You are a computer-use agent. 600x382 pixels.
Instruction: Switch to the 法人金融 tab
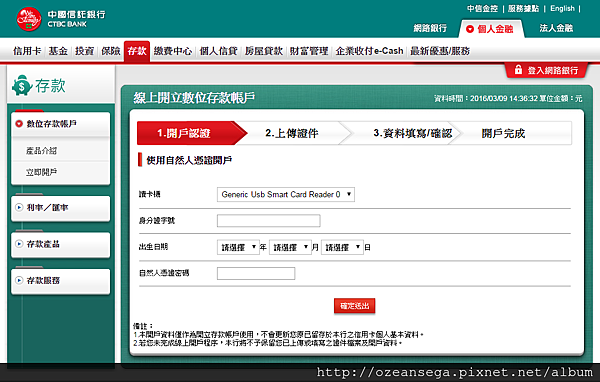[556, 28]
